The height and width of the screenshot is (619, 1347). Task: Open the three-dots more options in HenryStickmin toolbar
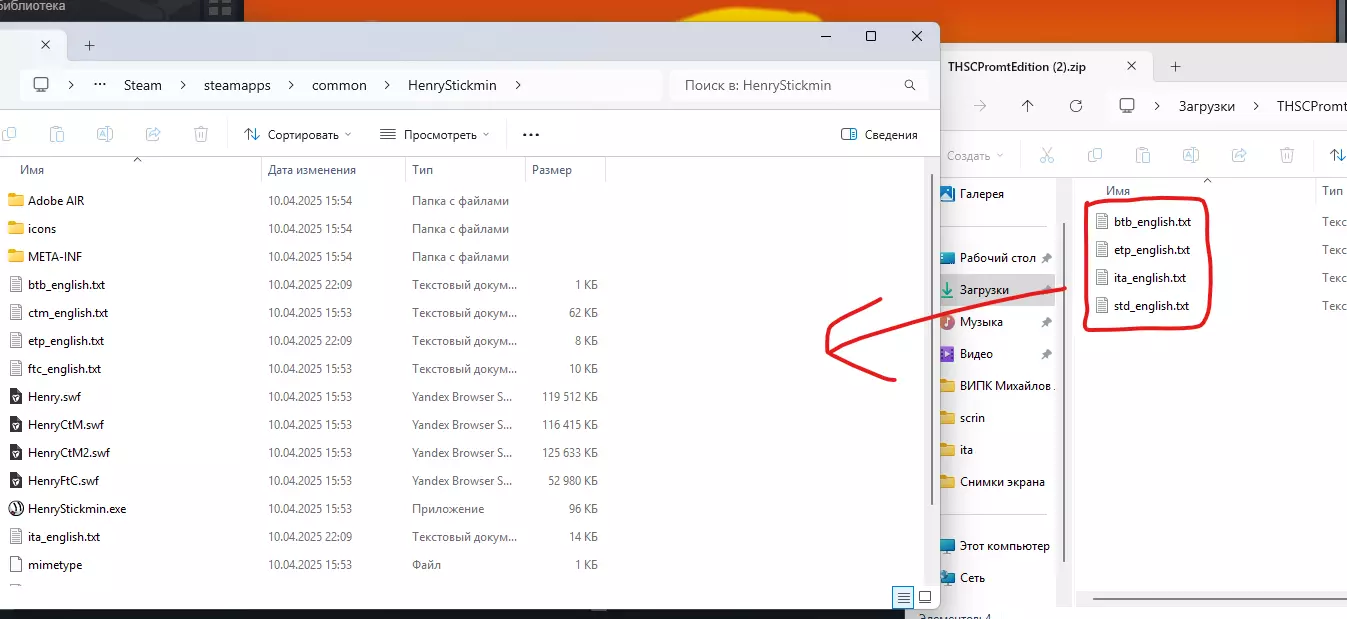tap(531, 134)
